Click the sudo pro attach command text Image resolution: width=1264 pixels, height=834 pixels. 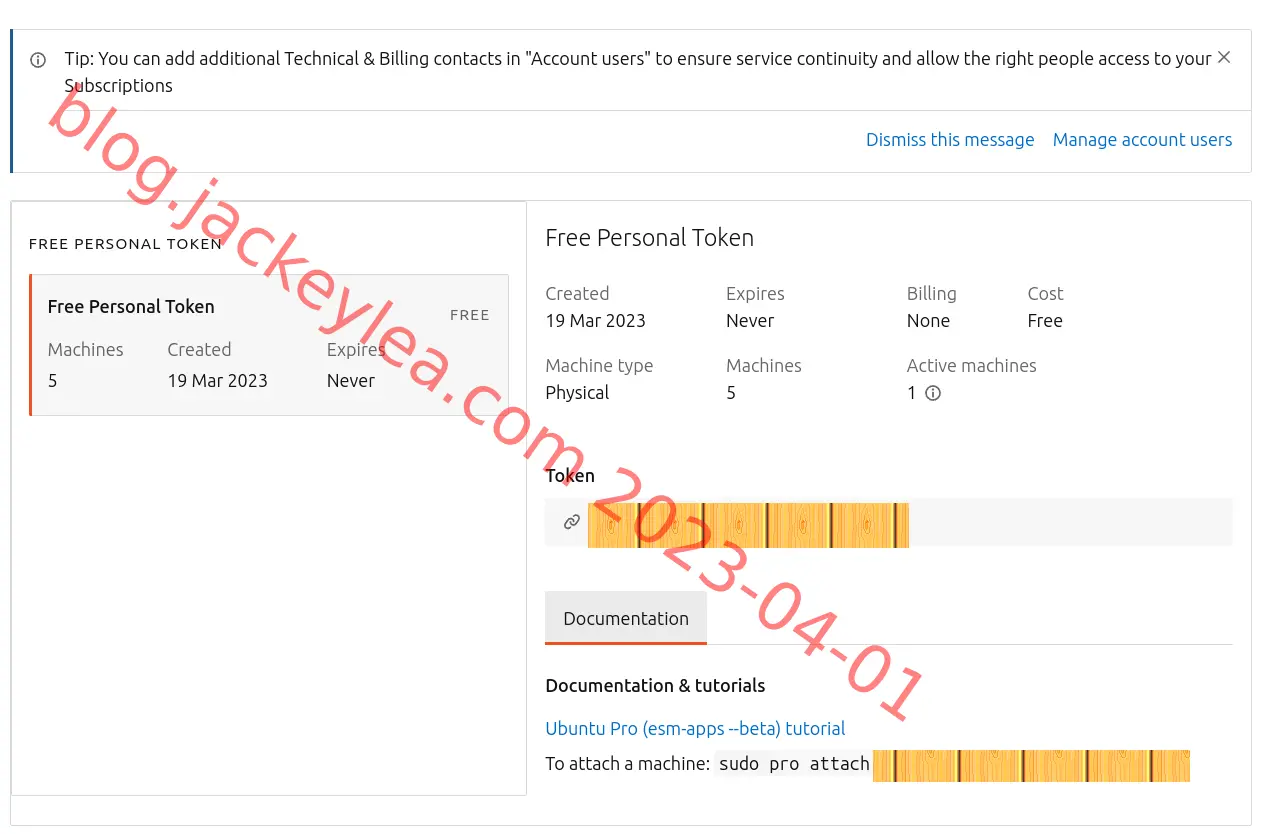(x=794, y=764)
